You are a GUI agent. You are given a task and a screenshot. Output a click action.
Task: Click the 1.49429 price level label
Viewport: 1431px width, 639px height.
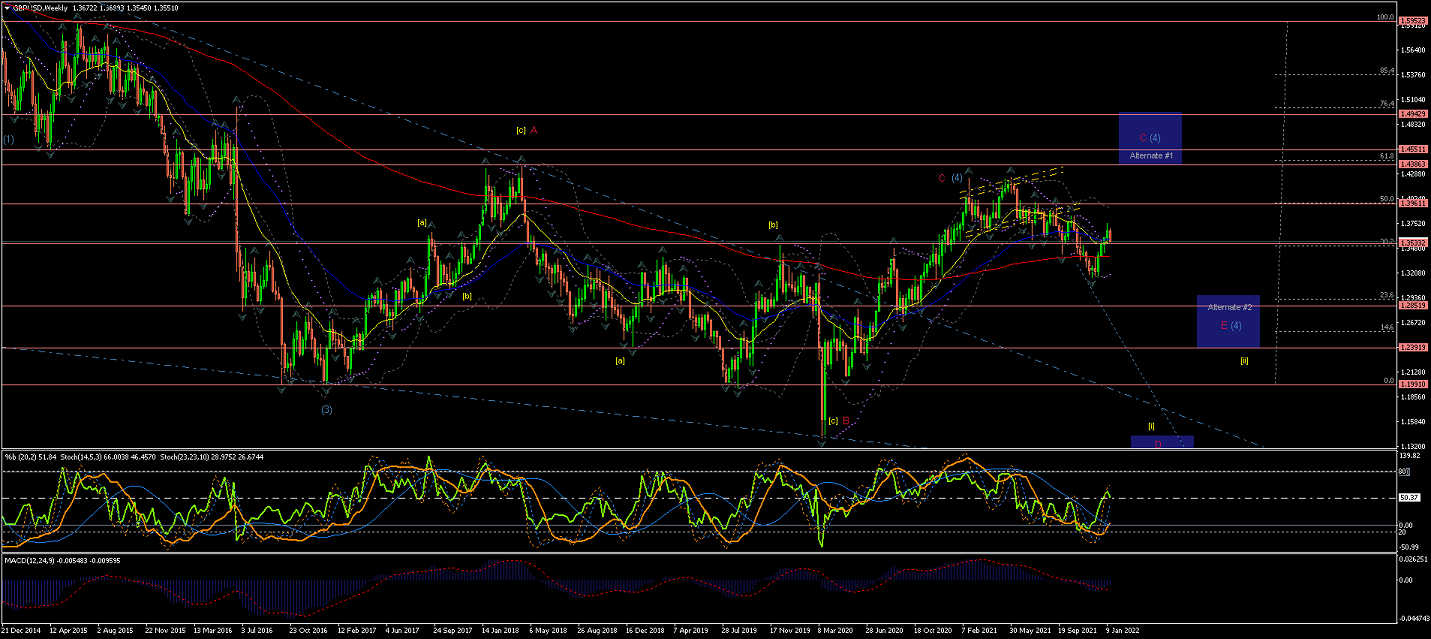click(1413, 114)
